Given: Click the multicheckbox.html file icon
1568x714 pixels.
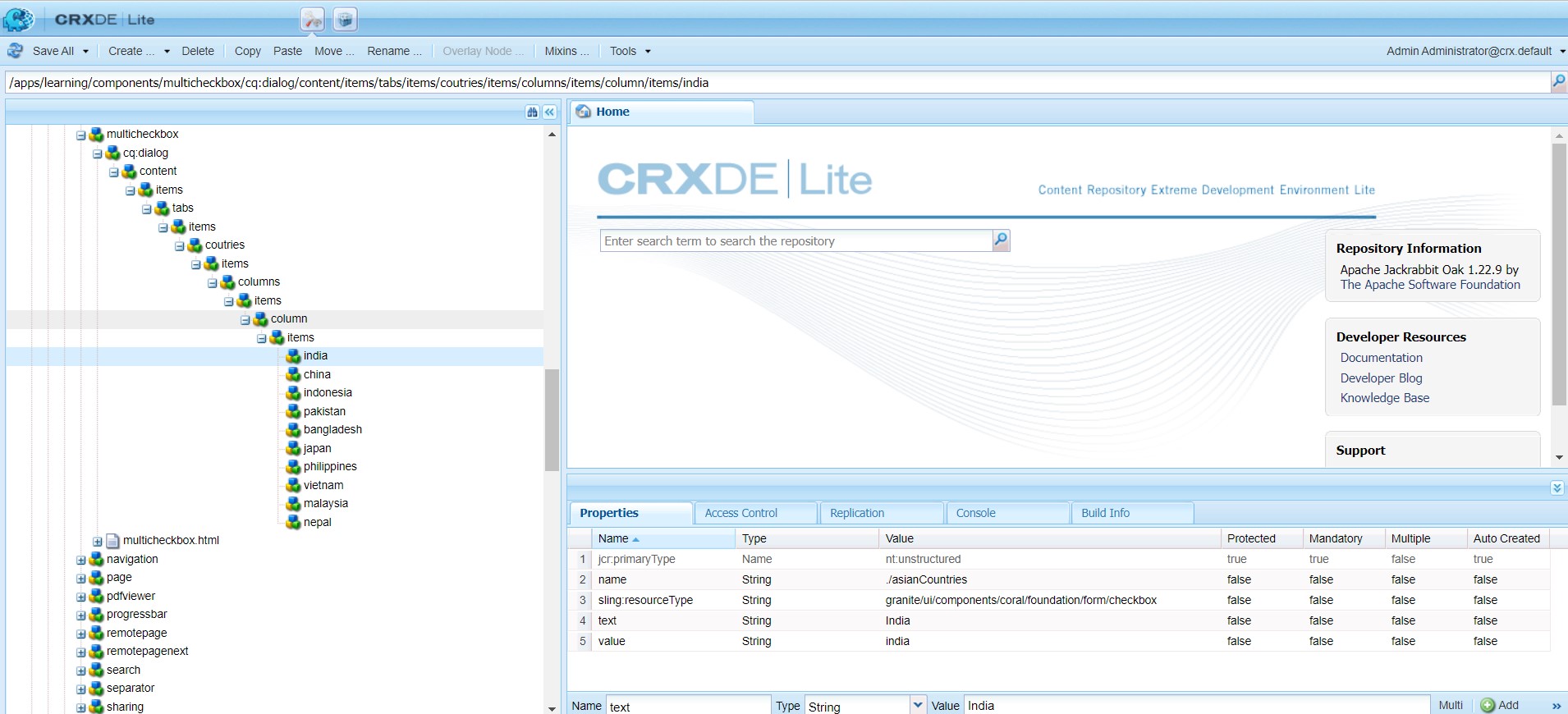Looking at the screenshot, I should (x=113, y=541).
